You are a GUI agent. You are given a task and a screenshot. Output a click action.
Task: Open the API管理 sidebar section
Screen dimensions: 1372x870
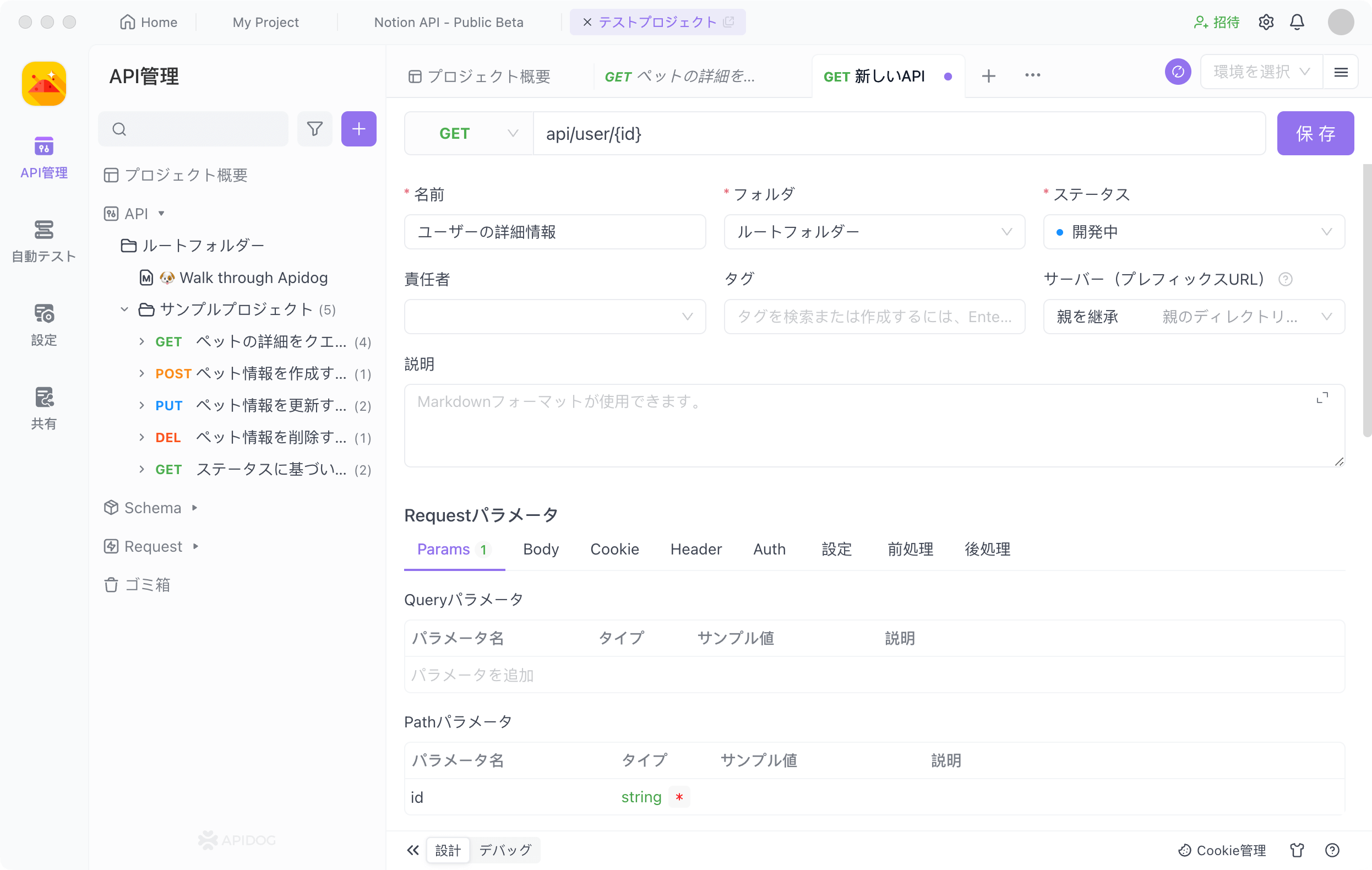pos(44,157)
